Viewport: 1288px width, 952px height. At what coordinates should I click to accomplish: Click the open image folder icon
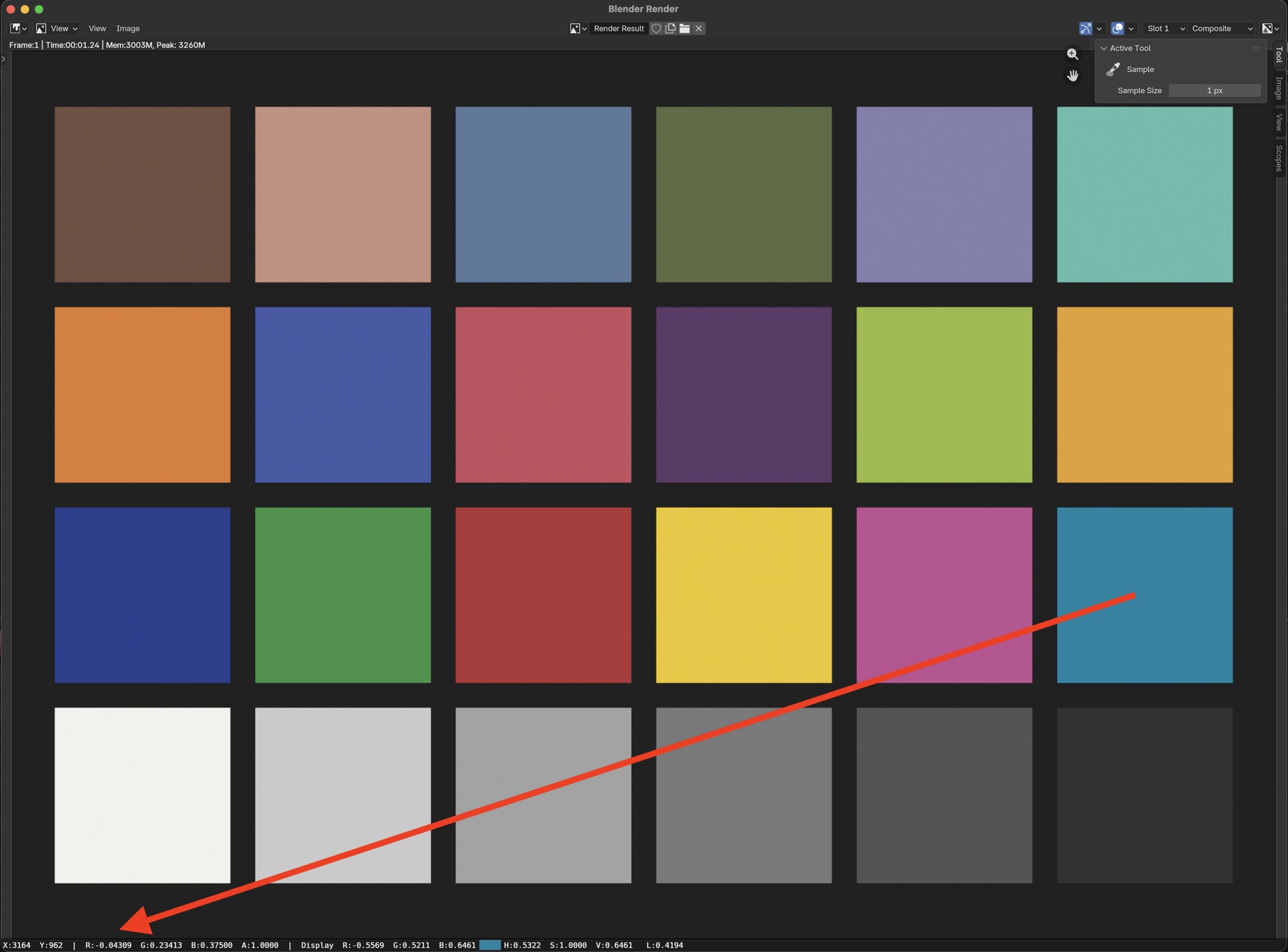pos(685,28)
